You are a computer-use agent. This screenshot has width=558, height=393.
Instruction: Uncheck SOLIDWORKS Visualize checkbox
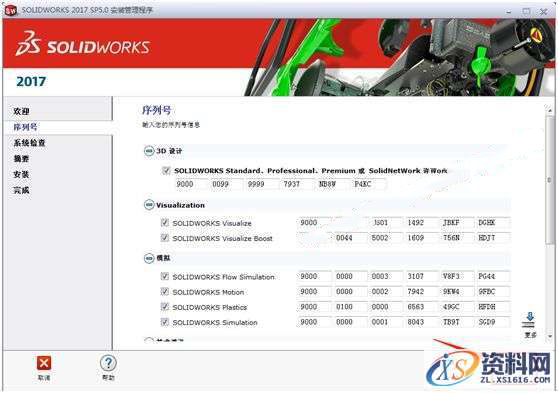pos(164,223)
